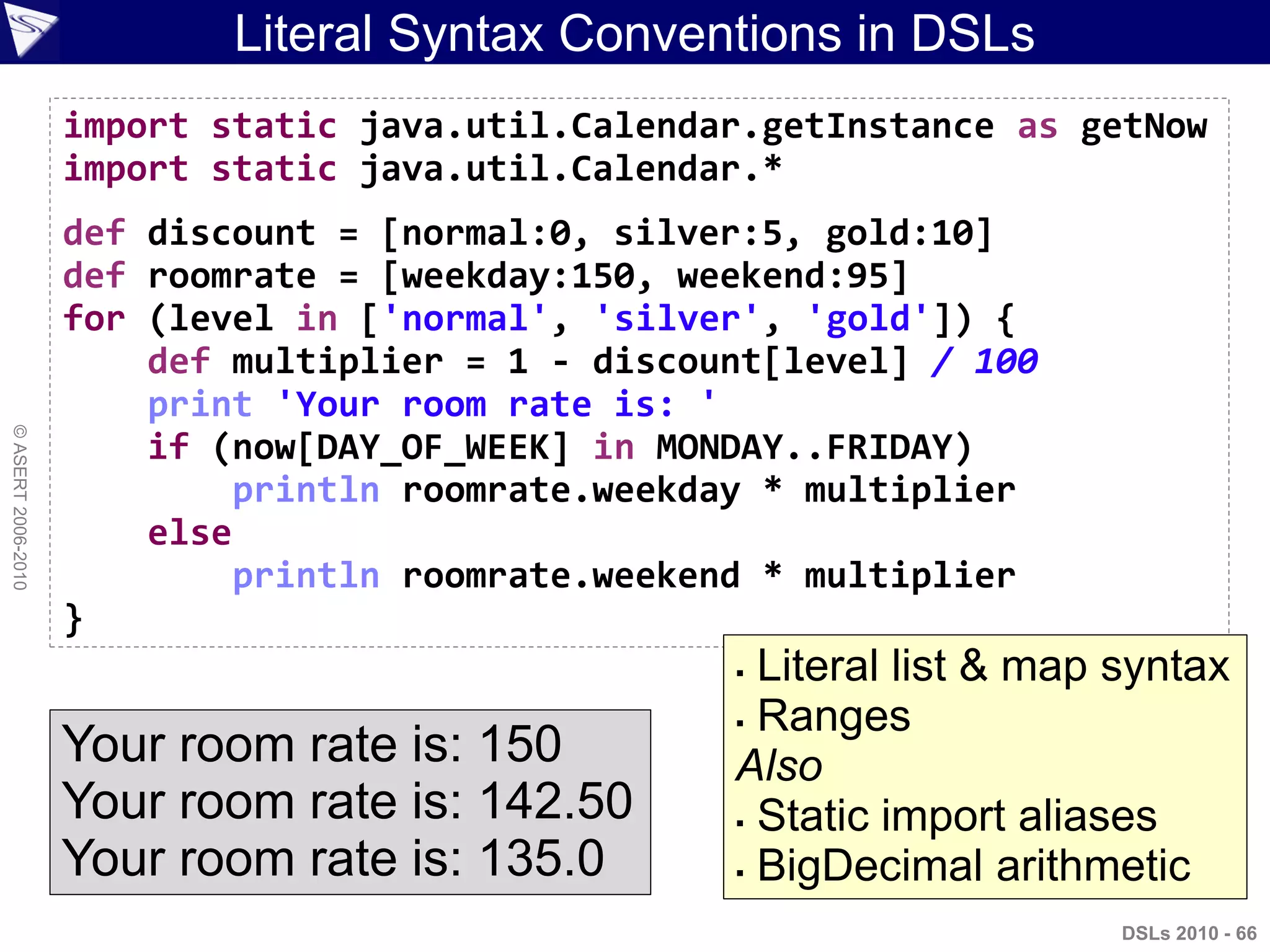Click the 'else' keyword line
Image resolution: width=1270 pixels, height=952 pixels.
(x=190, y=533)
